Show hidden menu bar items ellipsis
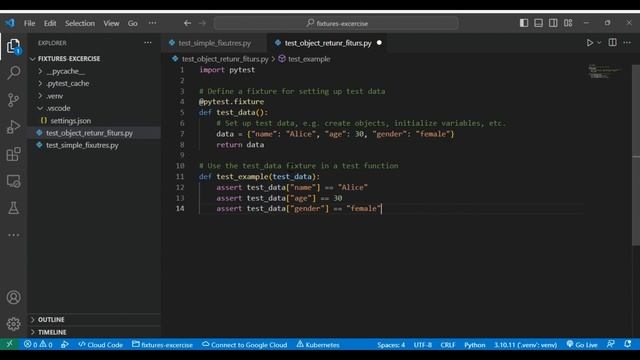This screenshot has width=640, height=360. [x=152, y=23]
